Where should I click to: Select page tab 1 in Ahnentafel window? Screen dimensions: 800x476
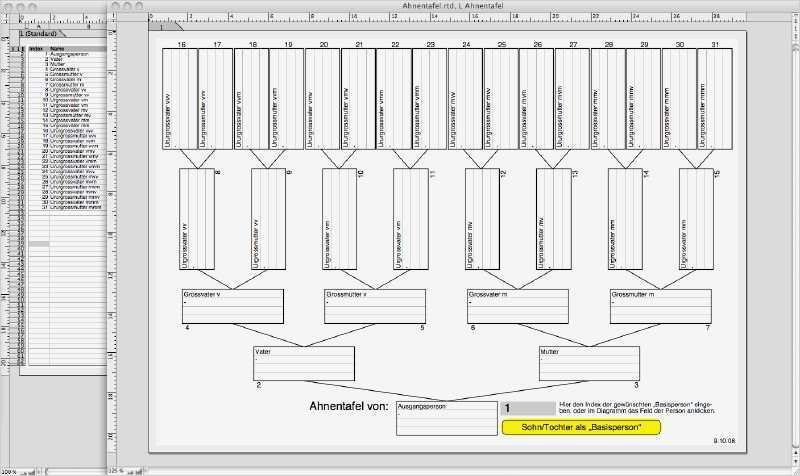(164, 27)
